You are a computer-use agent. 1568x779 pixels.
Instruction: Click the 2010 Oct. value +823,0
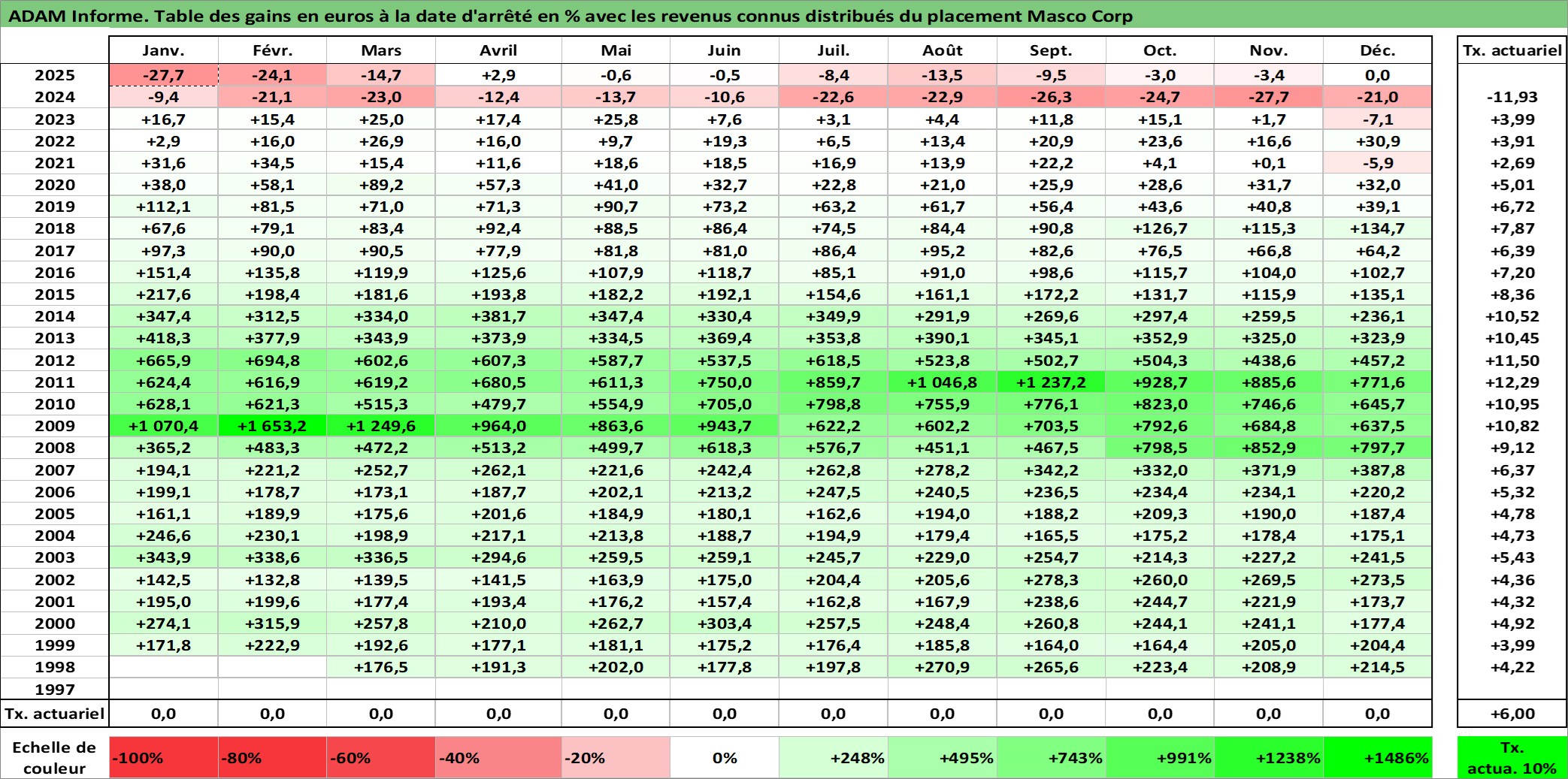(1160, 404)
